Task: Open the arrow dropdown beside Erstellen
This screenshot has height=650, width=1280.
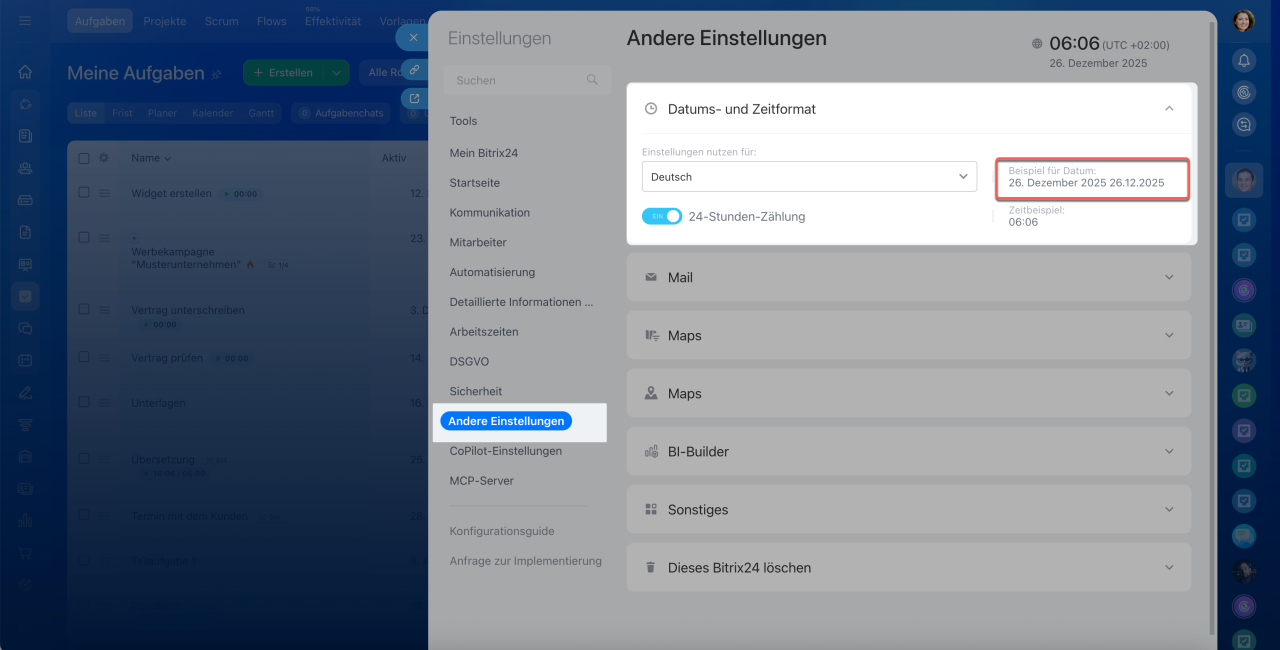Action: [x=336, y=72]
